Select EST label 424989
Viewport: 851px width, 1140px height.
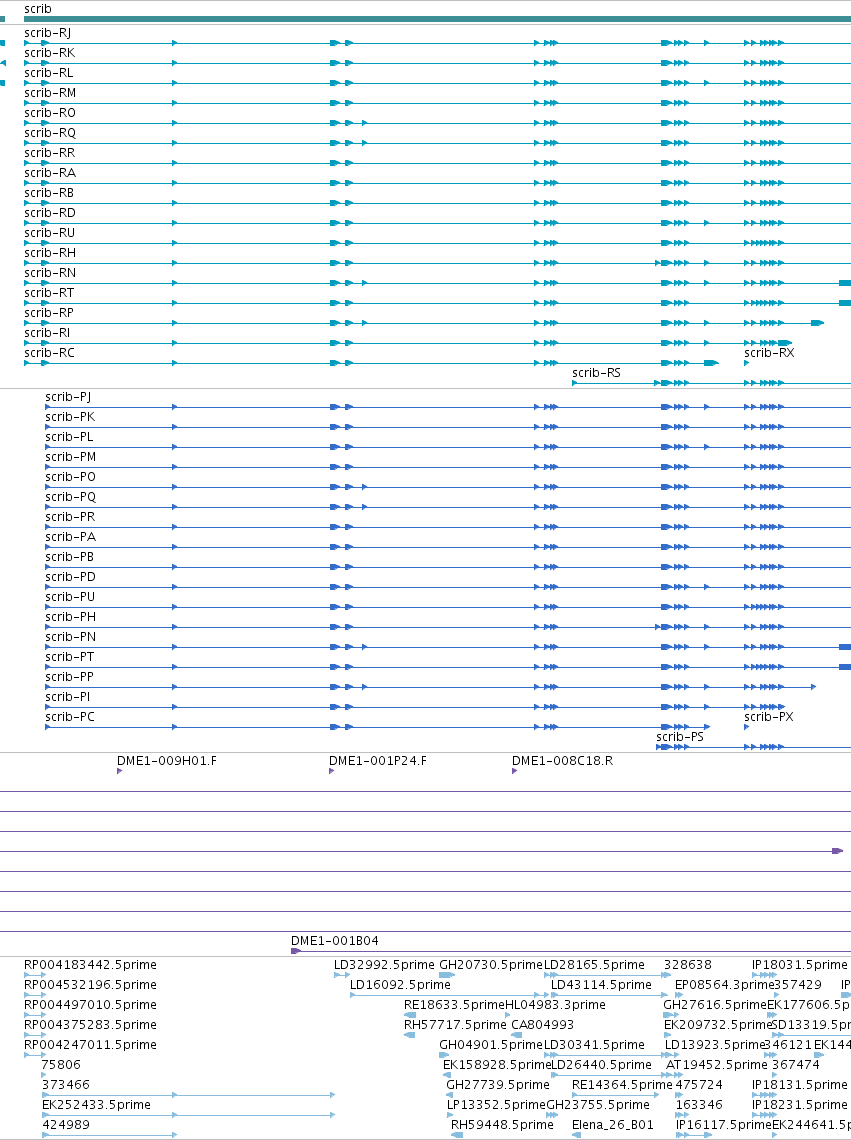tap(65, 1124)
